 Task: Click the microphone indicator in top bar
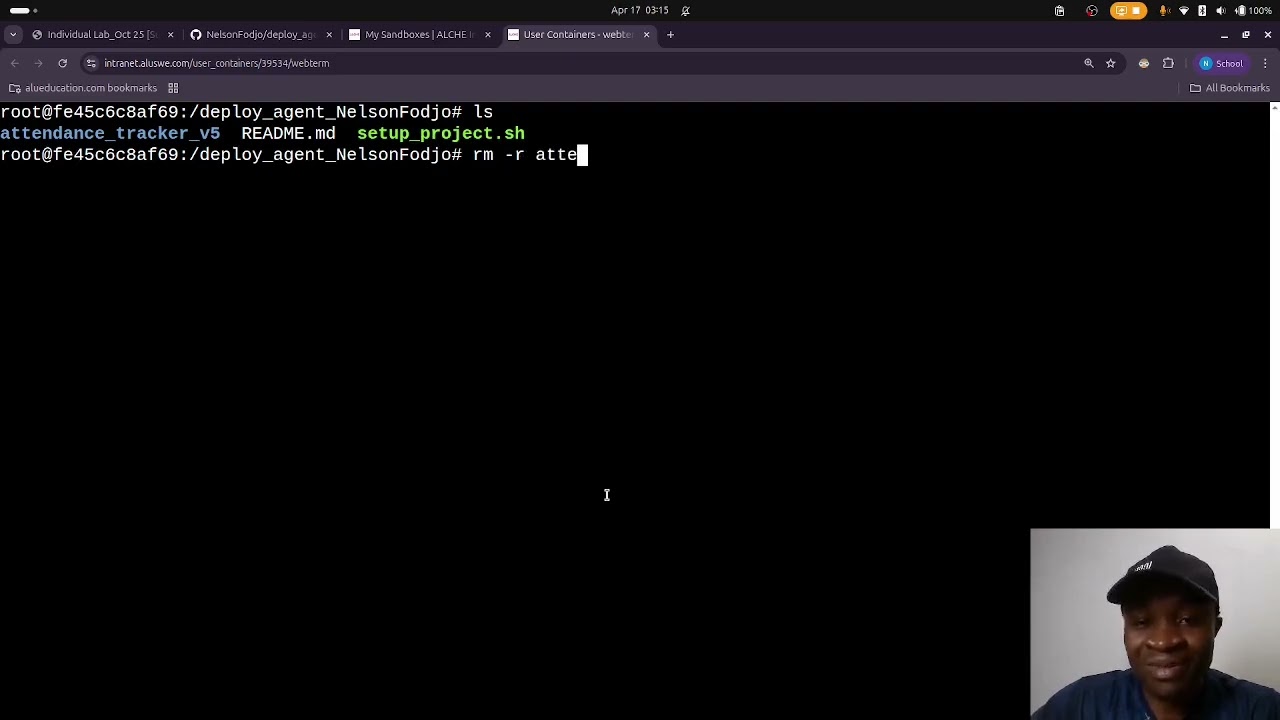coord(1165,10)
